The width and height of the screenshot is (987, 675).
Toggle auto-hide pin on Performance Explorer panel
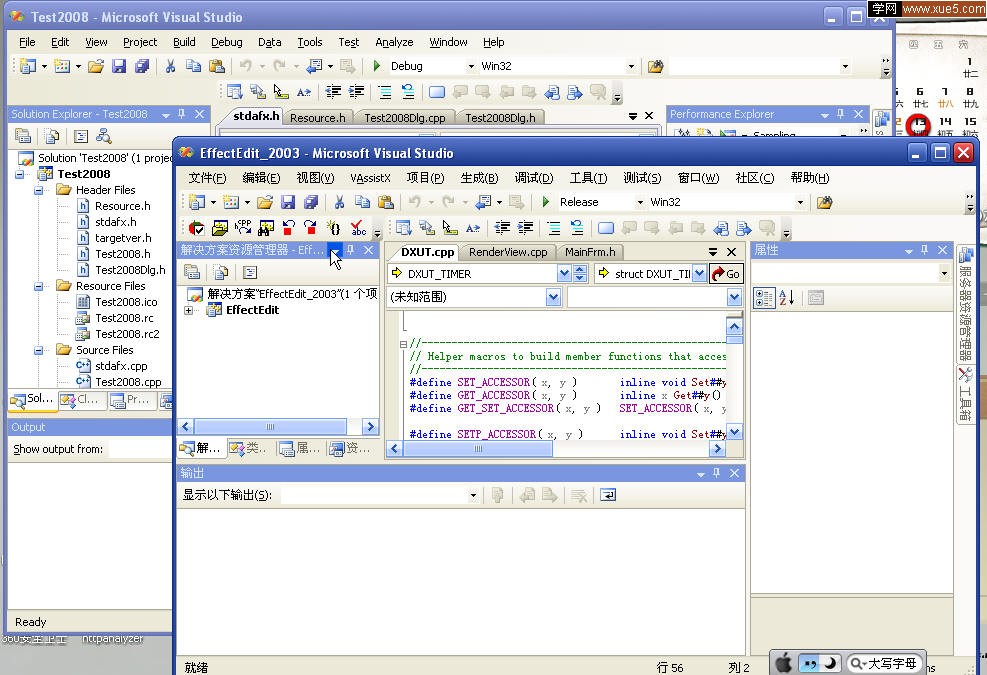click(x=840, y=114)
